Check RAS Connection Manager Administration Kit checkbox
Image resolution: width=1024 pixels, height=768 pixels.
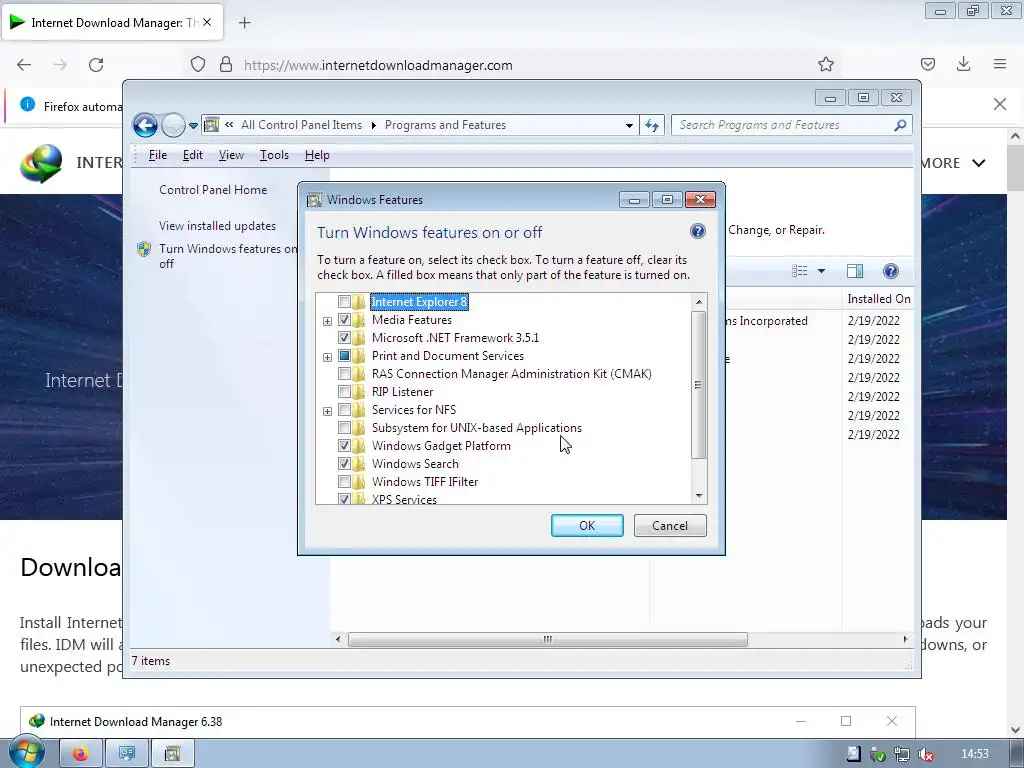coord(344,374)
